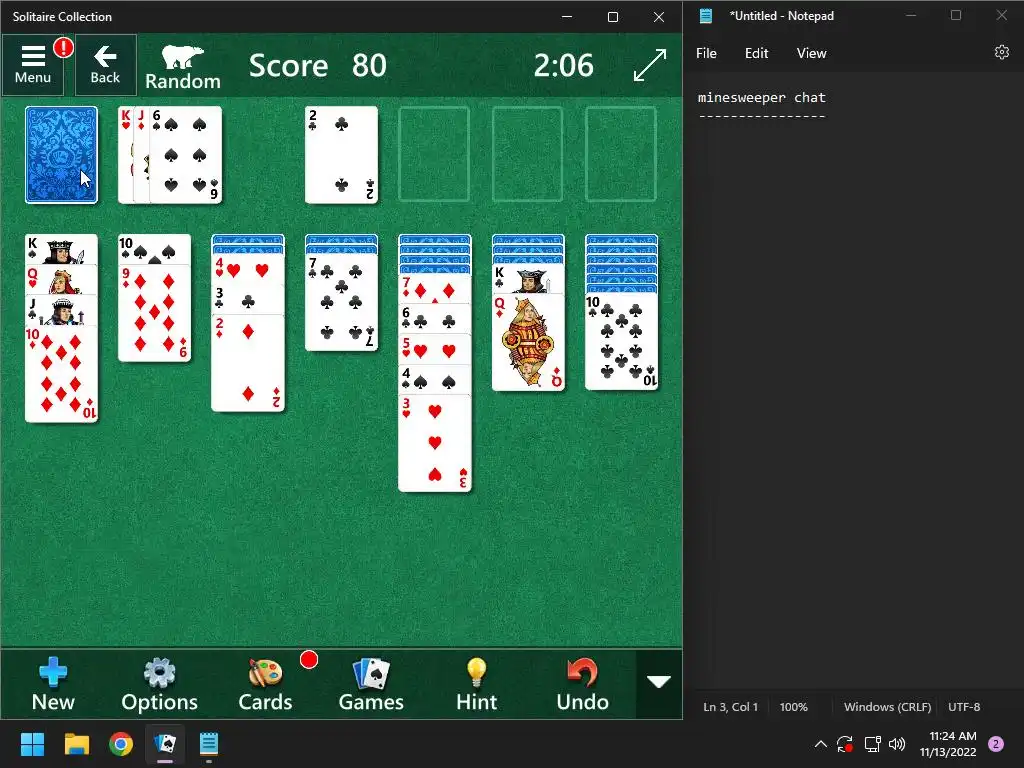Click the second empty foundation slot
This screenshot has height=768, width=1024.
[x=528, y=155]
